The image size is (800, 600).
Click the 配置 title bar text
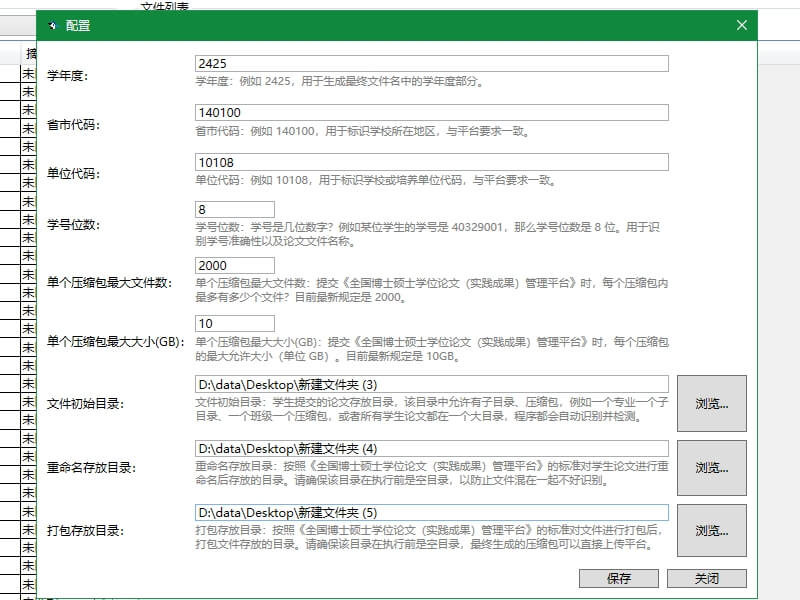76,25
